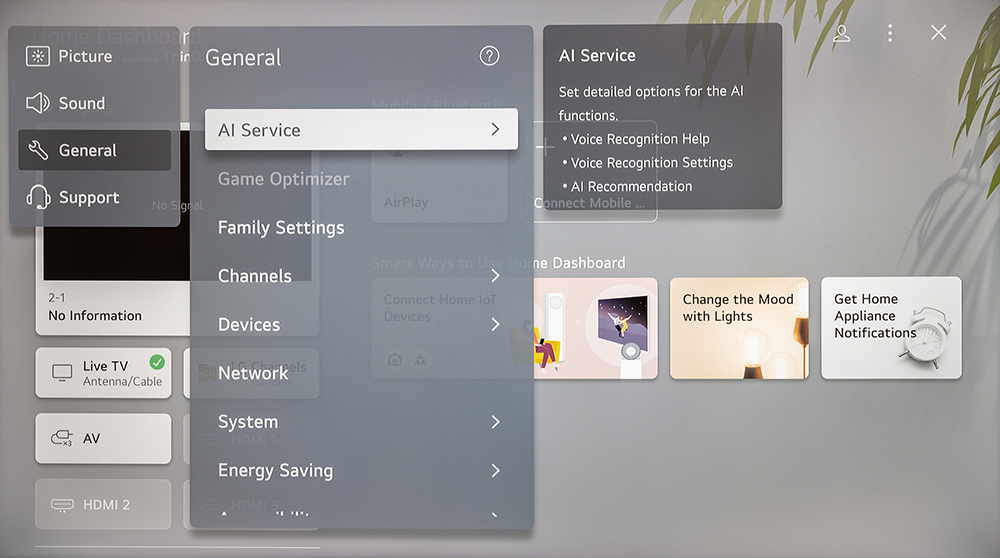Open the user account profile icon

(841, 33)
